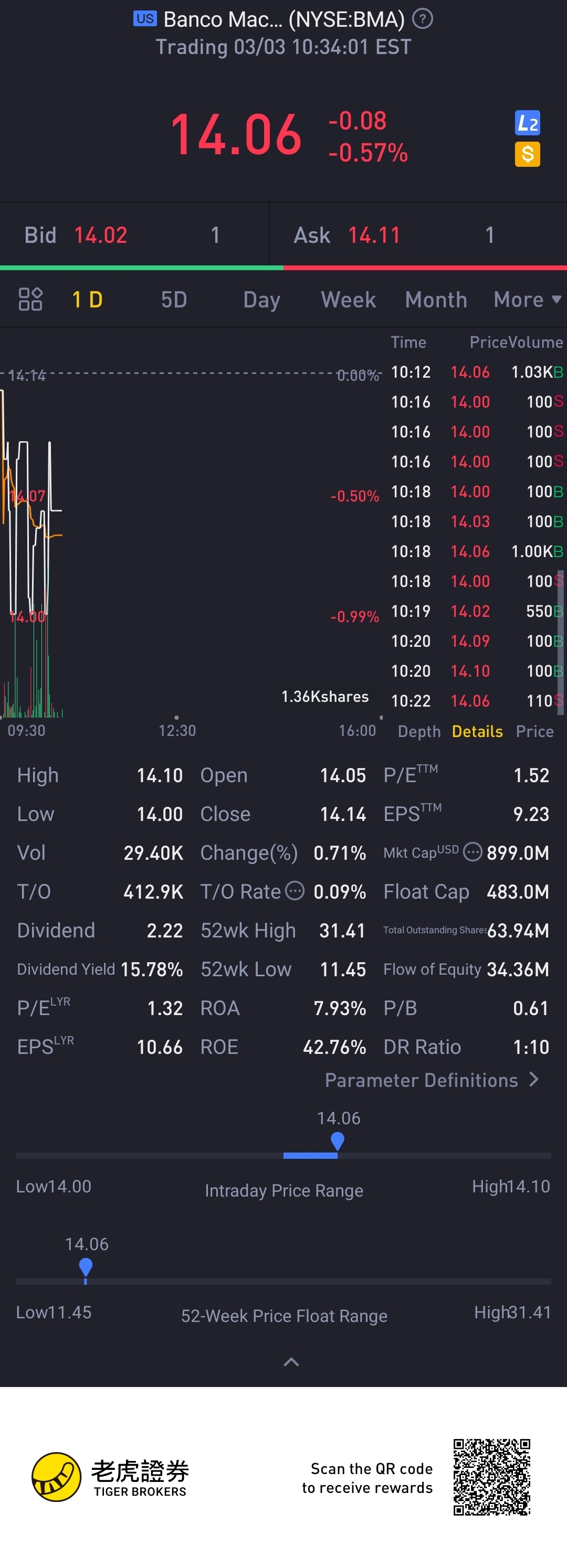Tap the help question mark icon next to NYSE:BMA
The height and width of the screenshot is (1568, 567).
(423, 19)
